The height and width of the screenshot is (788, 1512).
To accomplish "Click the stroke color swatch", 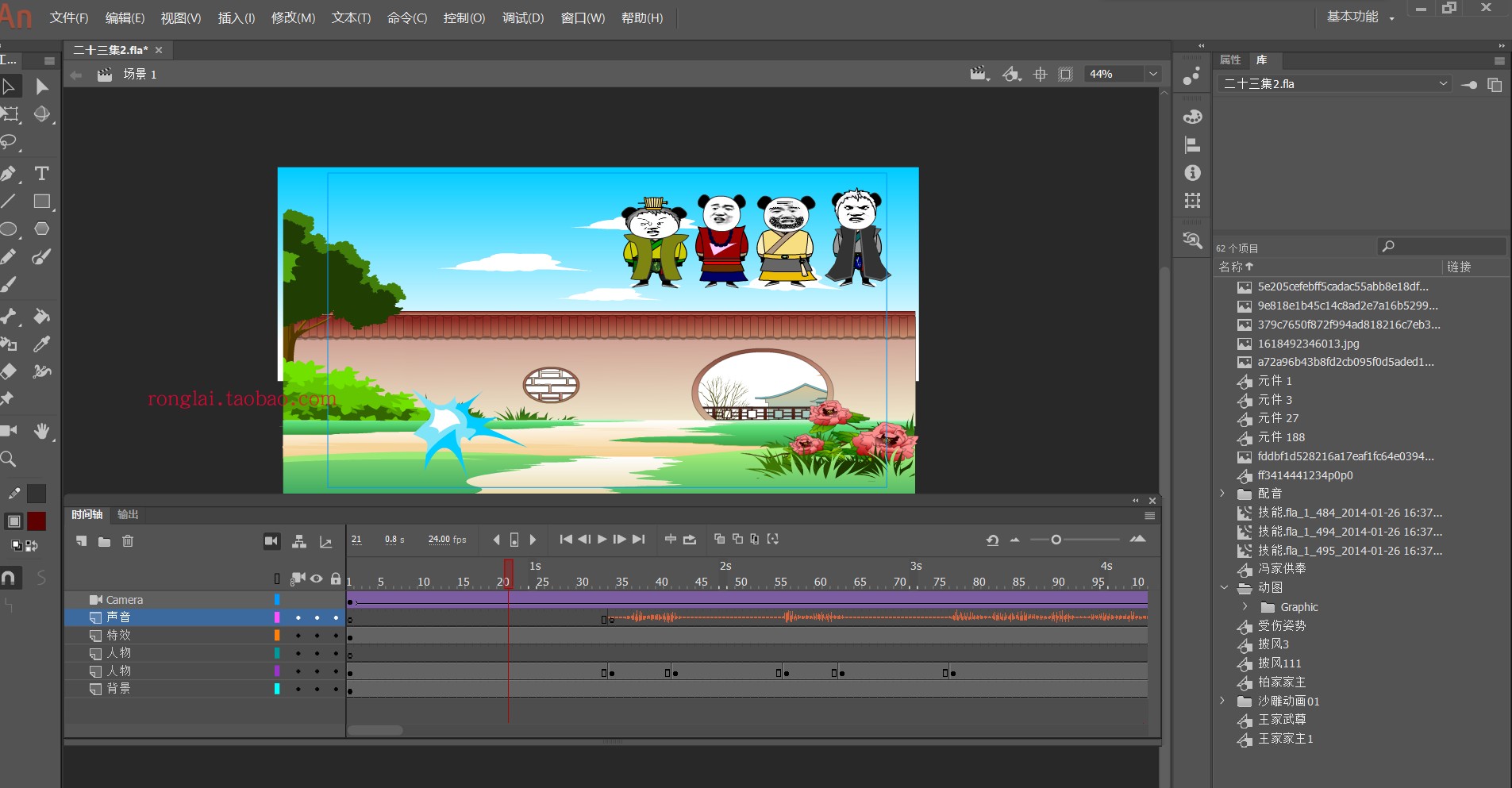I will point(37,494).
